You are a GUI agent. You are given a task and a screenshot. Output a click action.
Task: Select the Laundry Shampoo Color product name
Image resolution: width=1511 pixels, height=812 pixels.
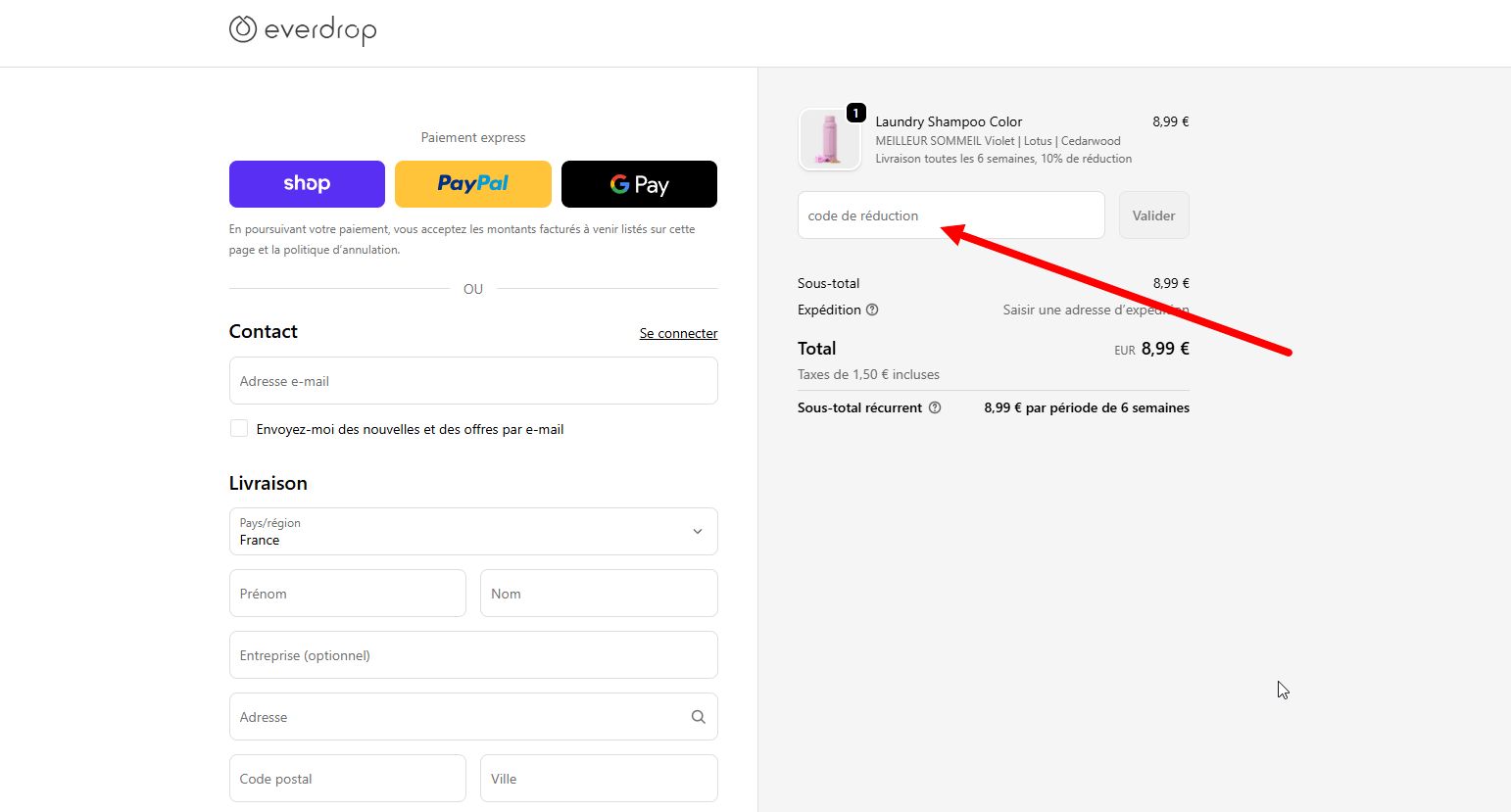tap(949, 121)
